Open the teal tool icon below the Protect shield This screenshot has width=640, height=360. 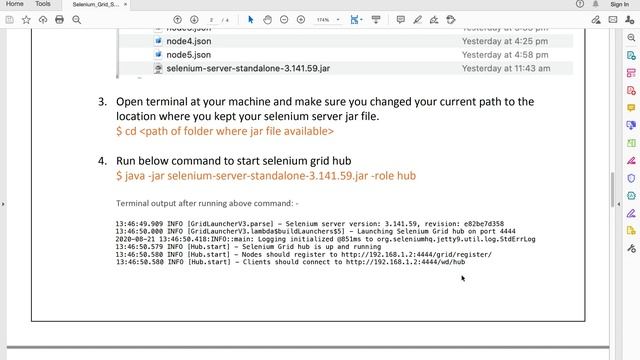pyautogui.click(x=631, y=196)
